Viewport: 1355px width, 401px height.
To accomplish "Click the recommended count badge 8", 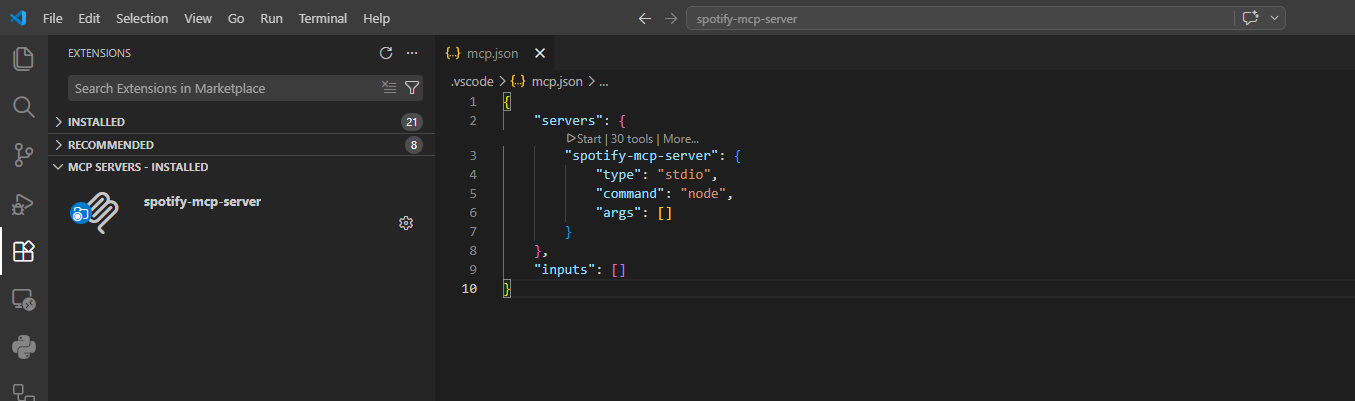I will pos(414,145).
